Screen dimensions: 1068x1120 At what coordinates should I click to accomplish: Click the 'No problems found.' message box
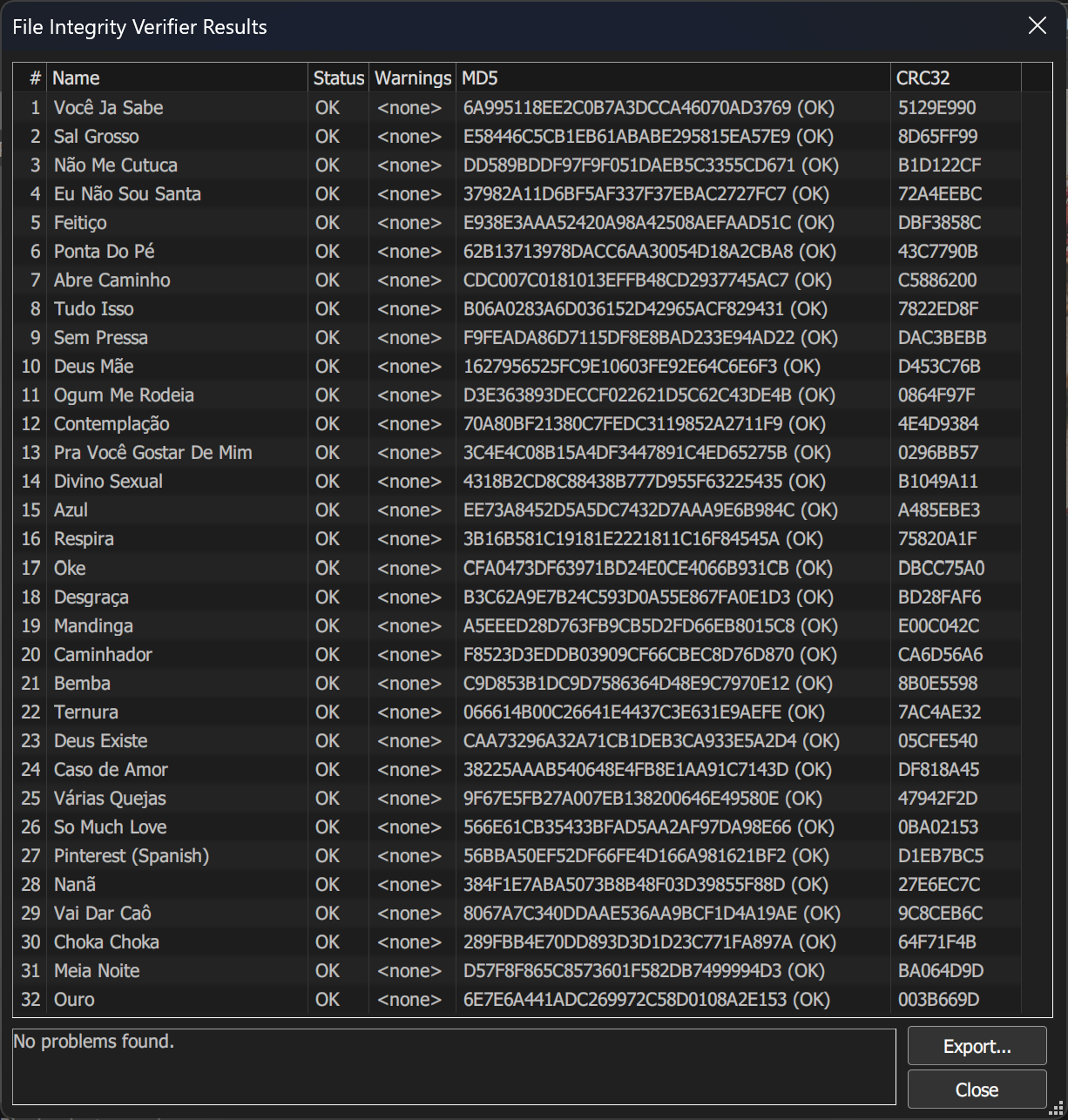pyautogui.click(x=454, y=1067)
